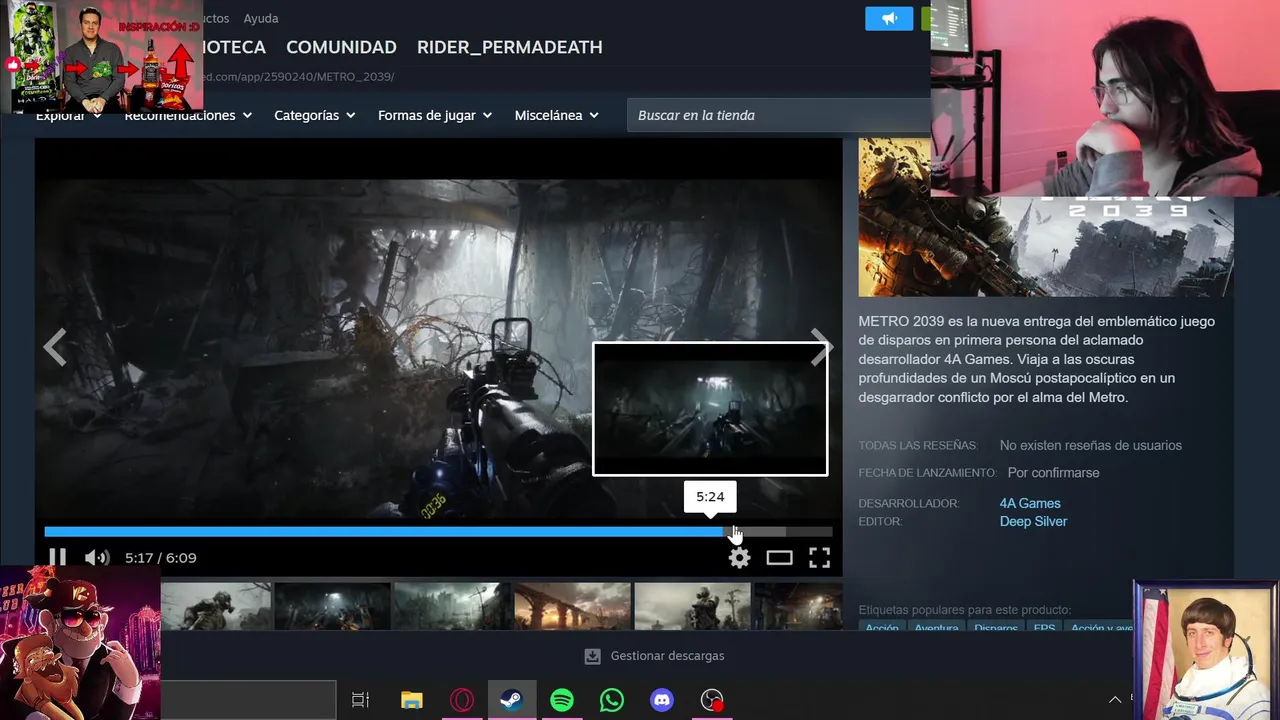Screen dimensions: 1280x720
Task: Click 'No existen reseñas de usuarios' text
Action: click(1091, 445)
